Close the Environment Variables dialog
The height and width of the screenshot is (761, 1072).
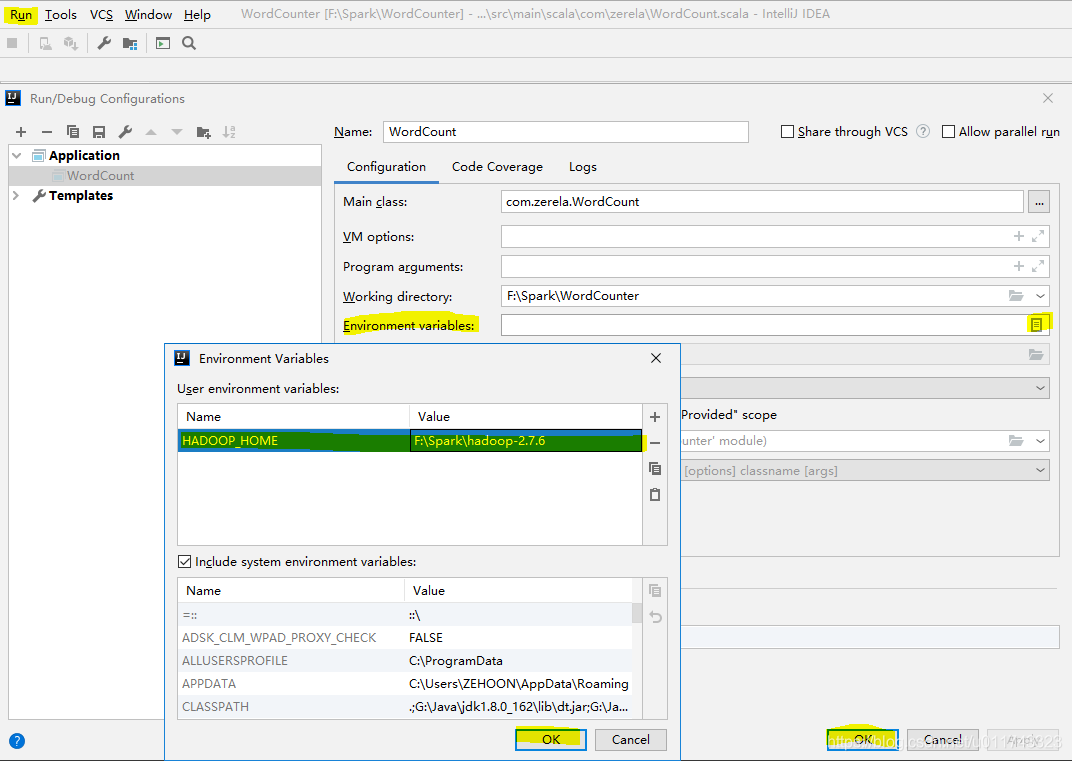pos(656,358)
